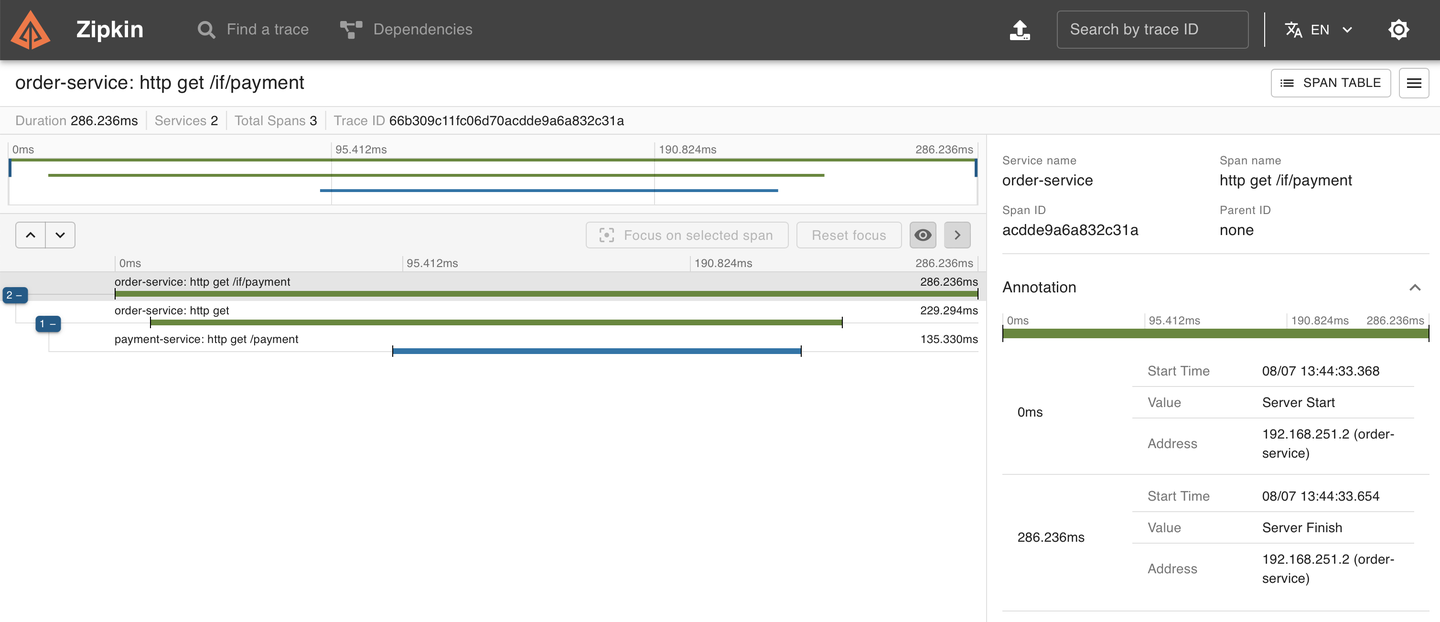This screenshot has width=1440, height=622.
Task: Click the Zipkin logo icon
Action: coord(30,30)
